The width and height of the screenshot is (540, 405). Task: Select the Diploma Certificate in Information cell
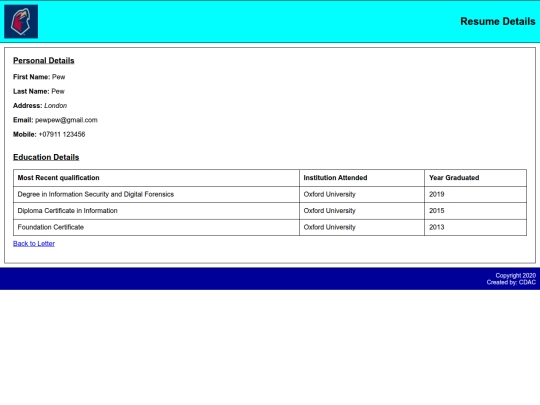[156, 211]
